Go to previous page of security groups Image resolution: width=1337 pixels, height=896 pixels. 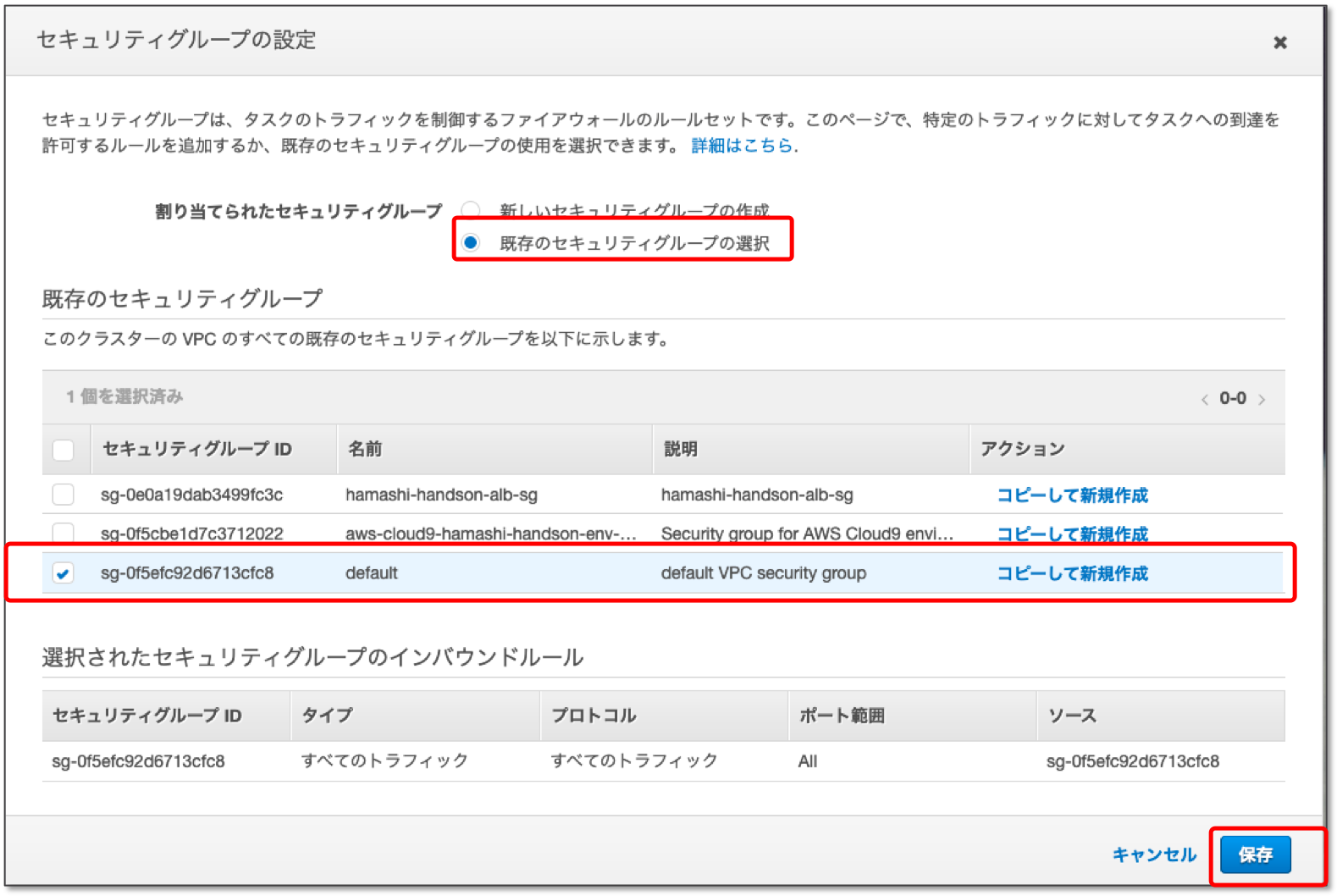point(1204,399)
